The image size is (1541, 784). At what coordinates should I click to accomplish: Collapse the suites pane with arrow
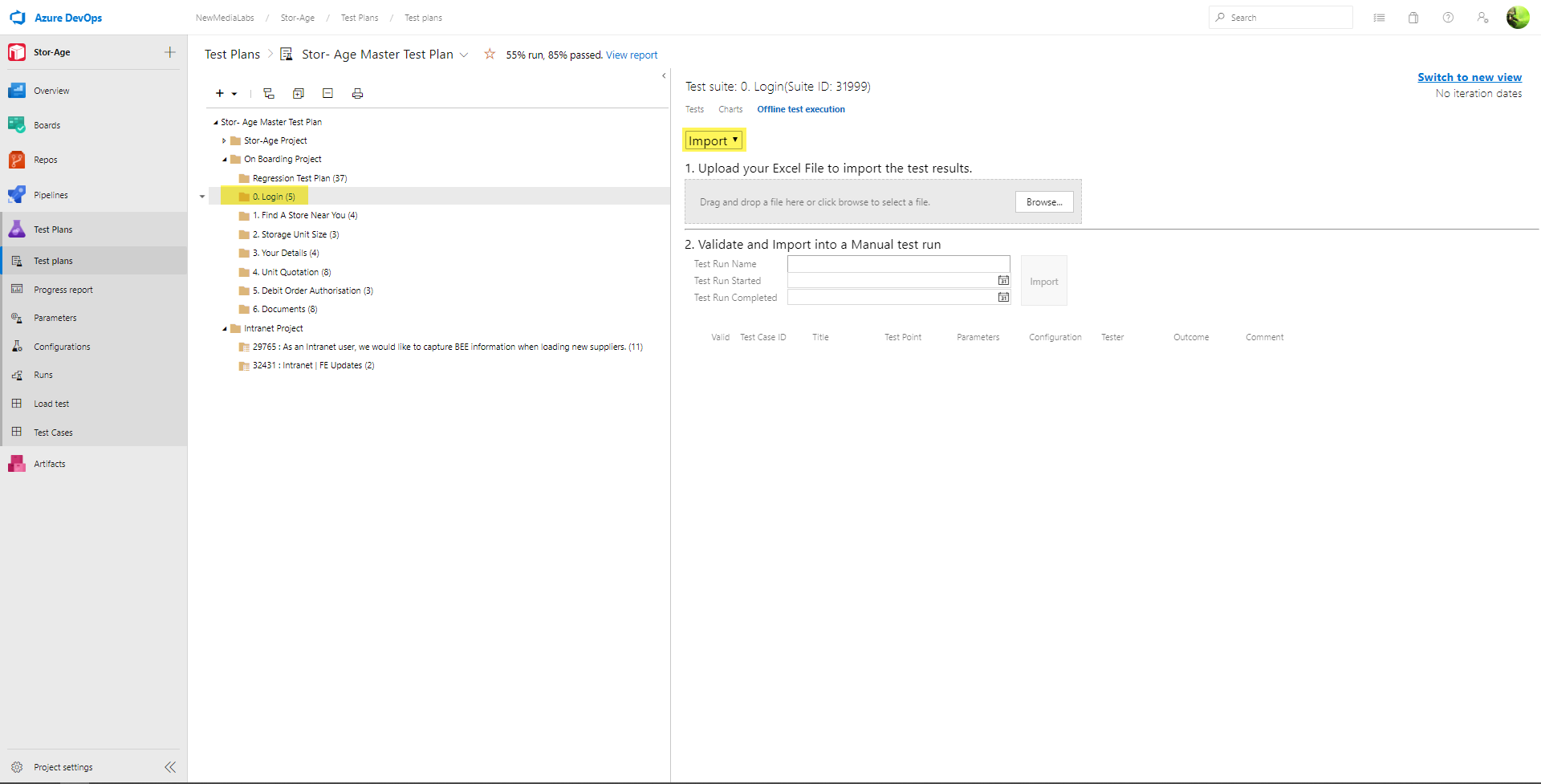[664, 75]
